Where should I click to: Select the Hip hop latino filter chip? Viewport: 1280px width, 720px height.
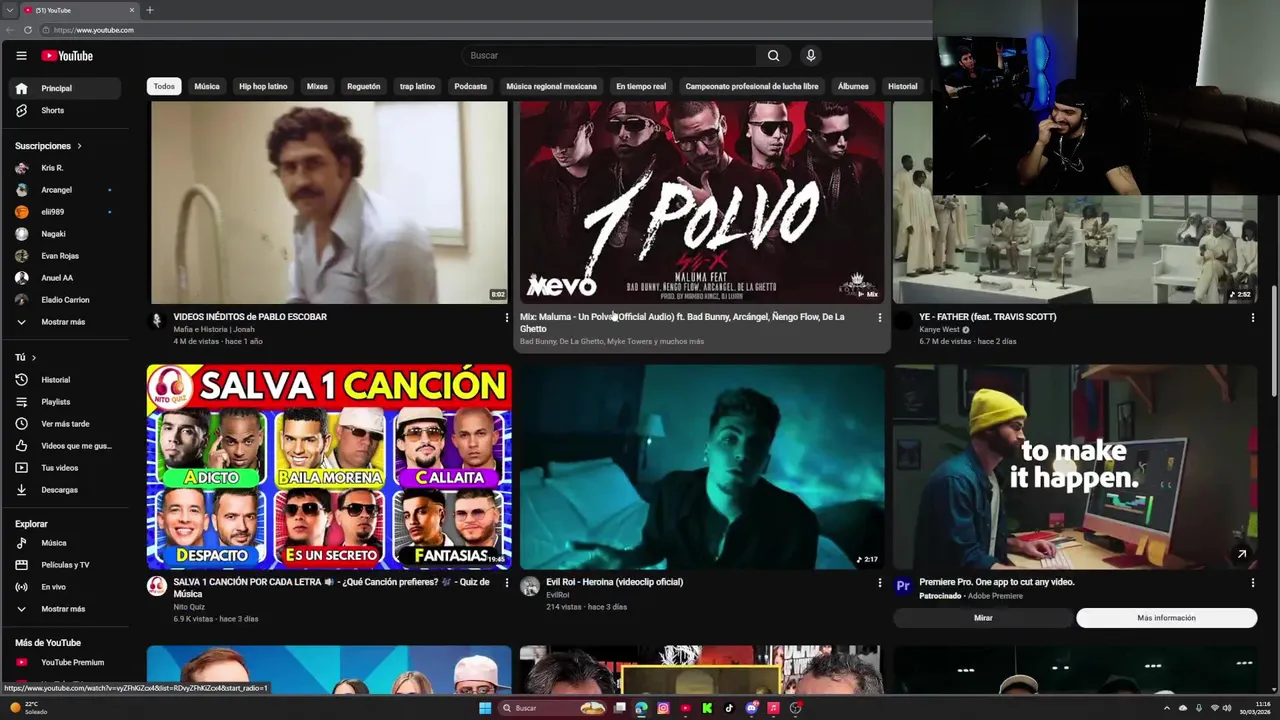(263, 86)
